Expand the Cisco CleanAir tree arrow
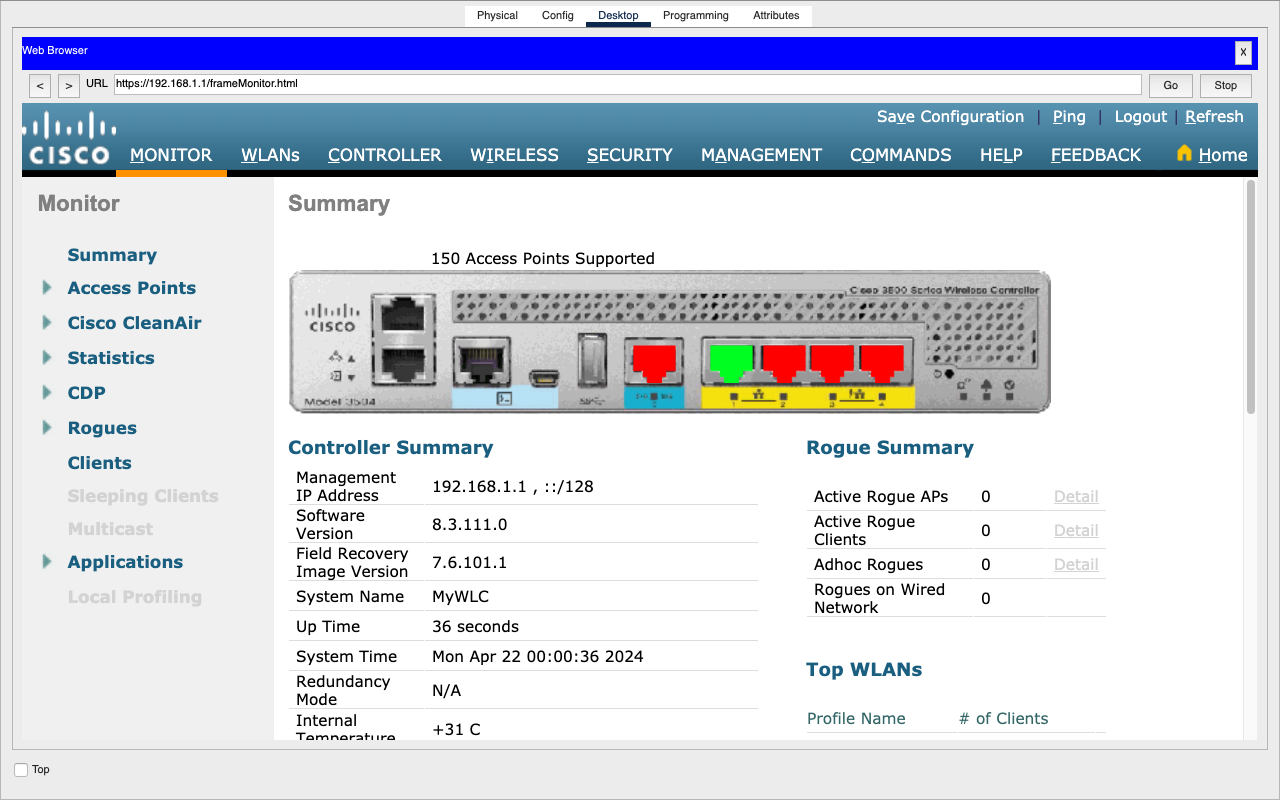 [x=47, y=323]
